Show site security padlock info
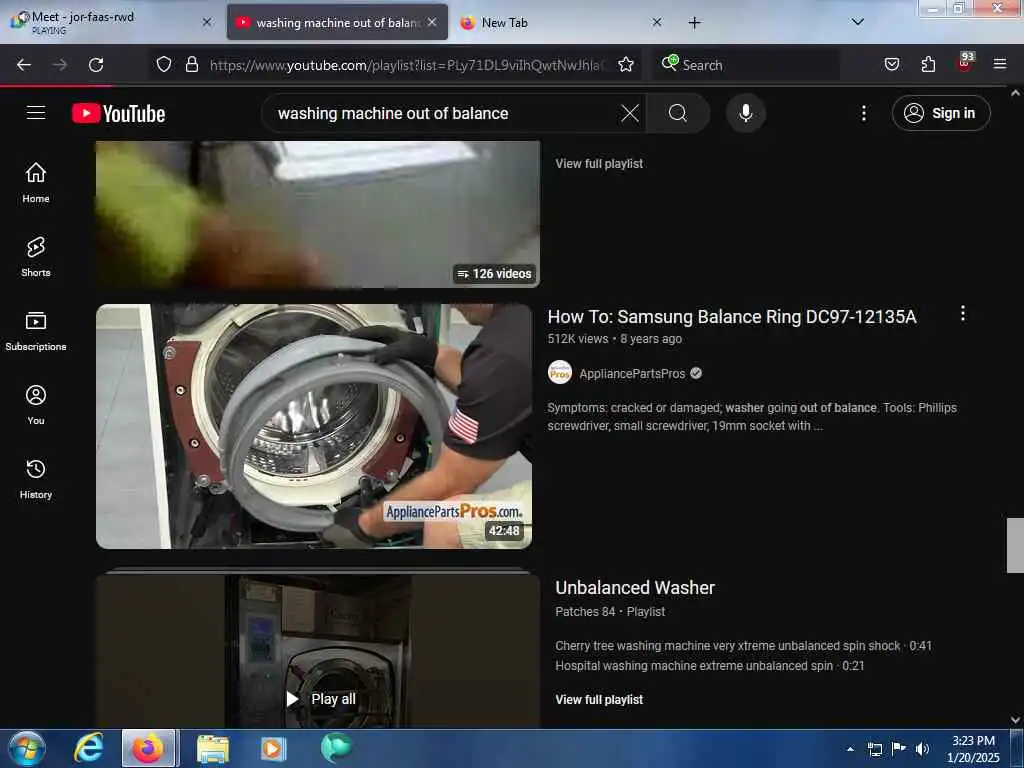1024x768 pixels. point(191,64)
